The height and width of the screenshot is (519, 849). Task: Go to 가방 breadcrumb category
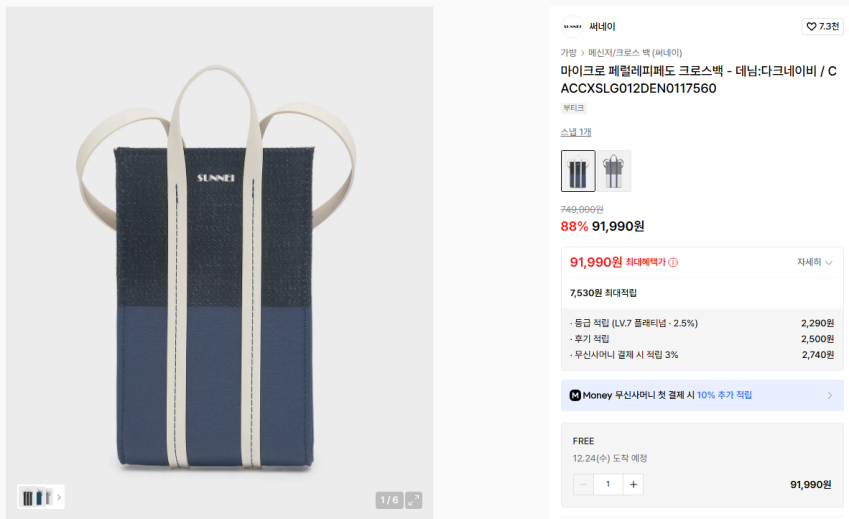pos(569,53)
